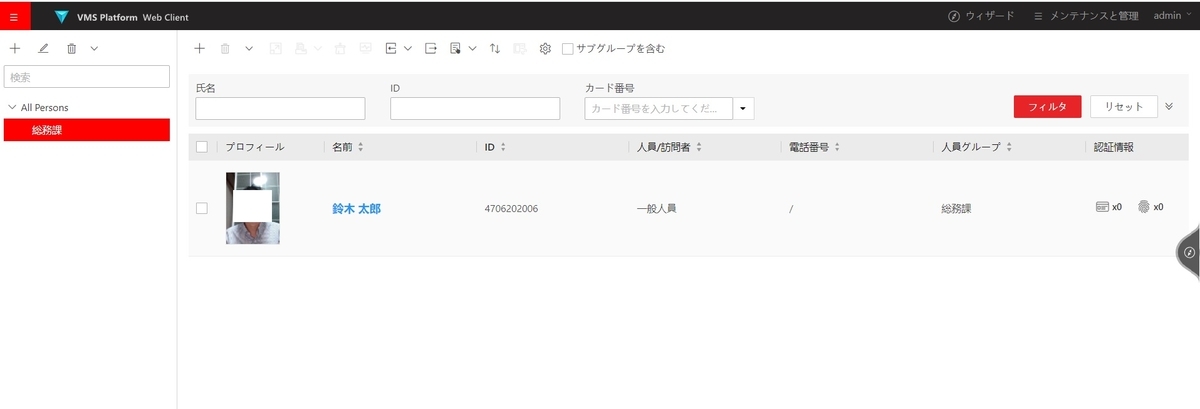Delete the selected group in sidebar

coord(71,48)
